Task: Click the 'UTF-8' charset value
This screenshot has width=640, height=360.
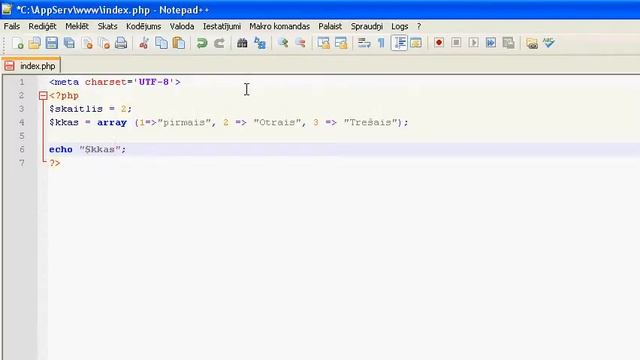Action: [154, 82]
